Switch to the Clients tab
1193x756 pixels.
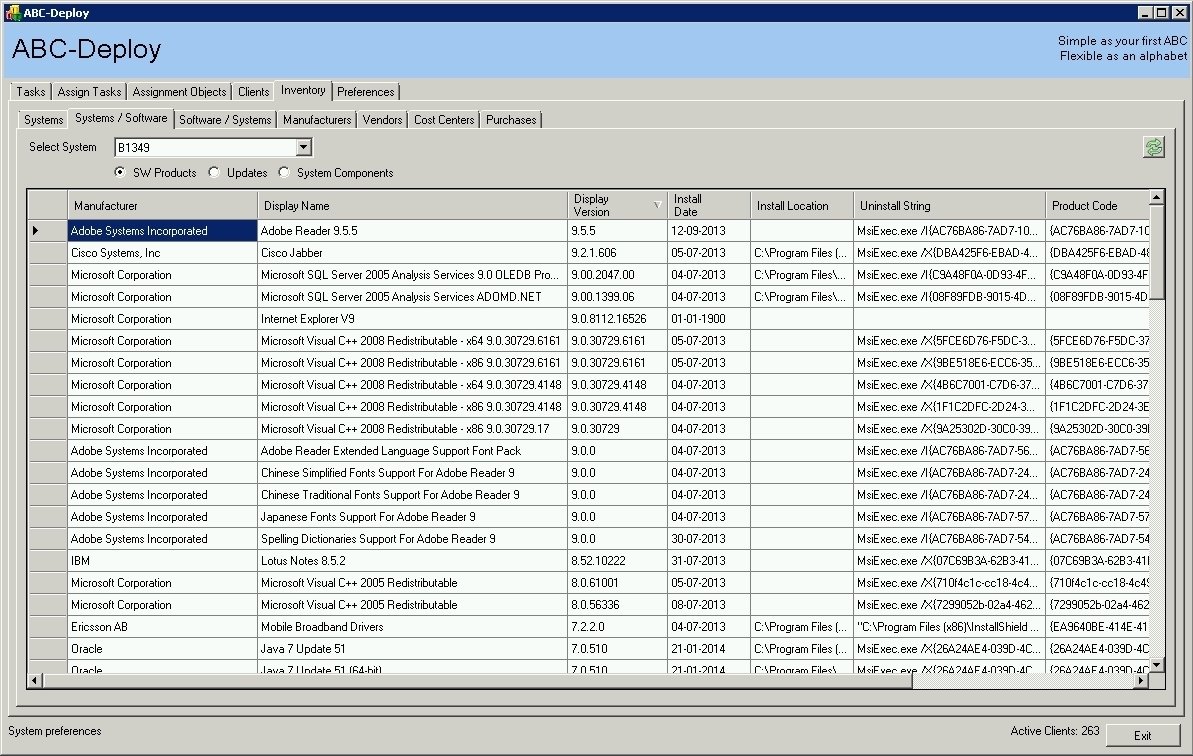point(253,91)
